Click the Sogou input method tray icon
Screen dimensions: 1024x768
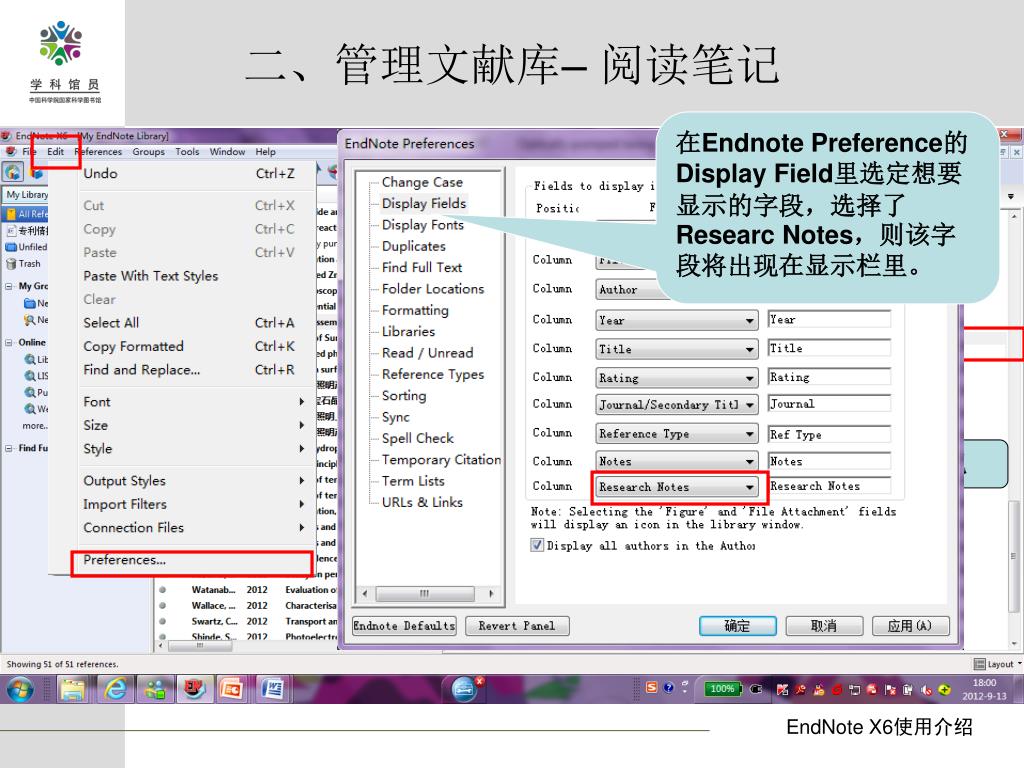[651, 688]
